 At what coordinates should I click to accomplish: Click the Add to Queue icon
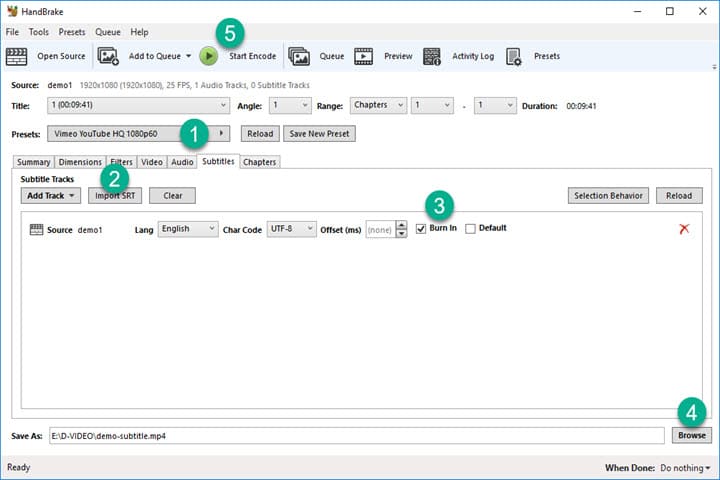108,56
